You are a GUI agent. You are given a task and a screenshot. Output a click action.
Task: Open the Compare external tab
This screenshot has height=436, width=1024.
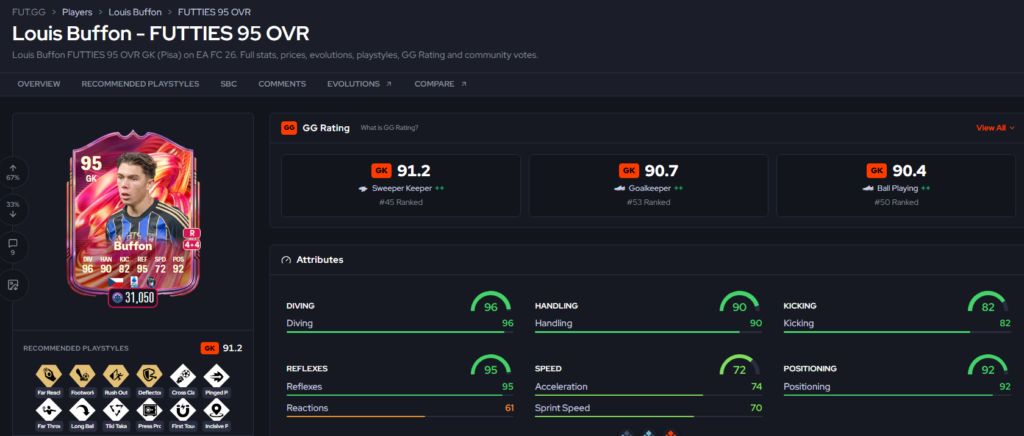pyautogui.click(x=441, y=84)
